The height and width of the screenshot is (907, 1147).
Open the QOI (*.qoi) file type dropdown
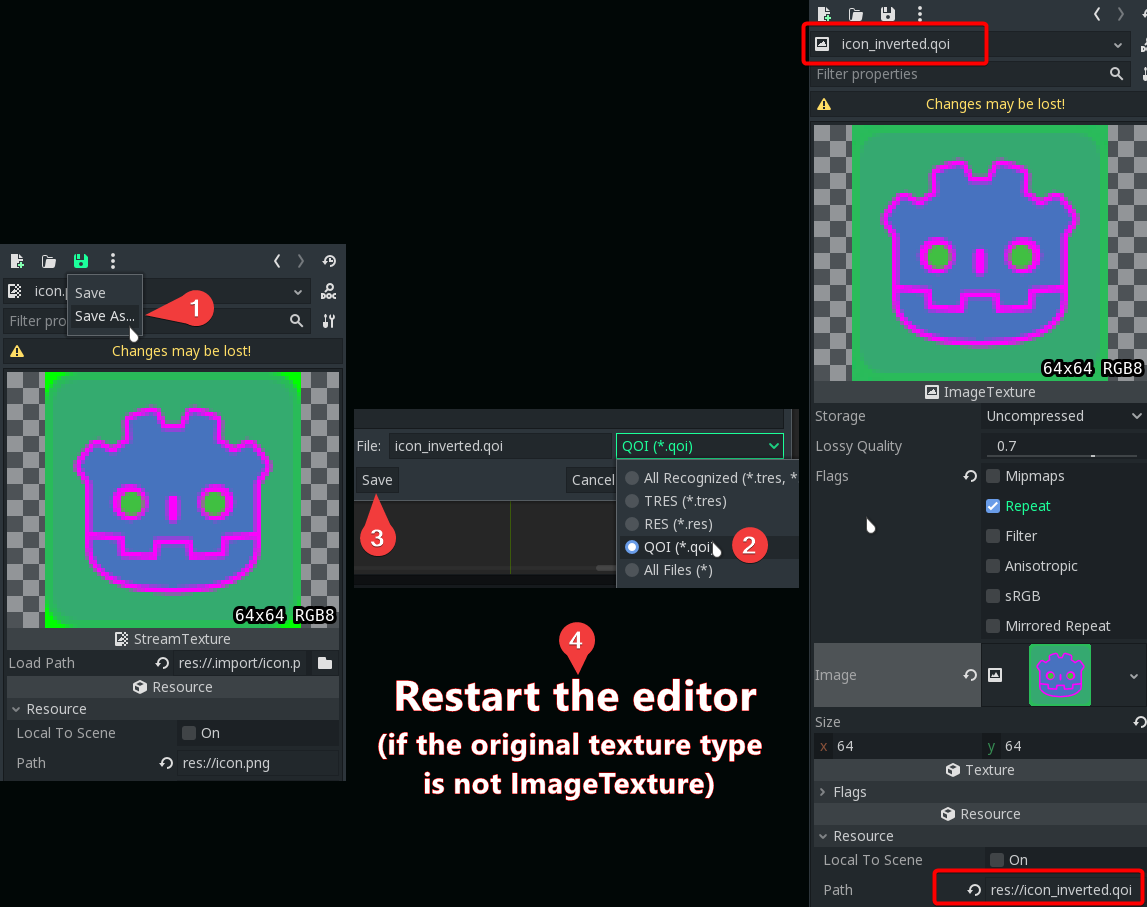point(700,446)
